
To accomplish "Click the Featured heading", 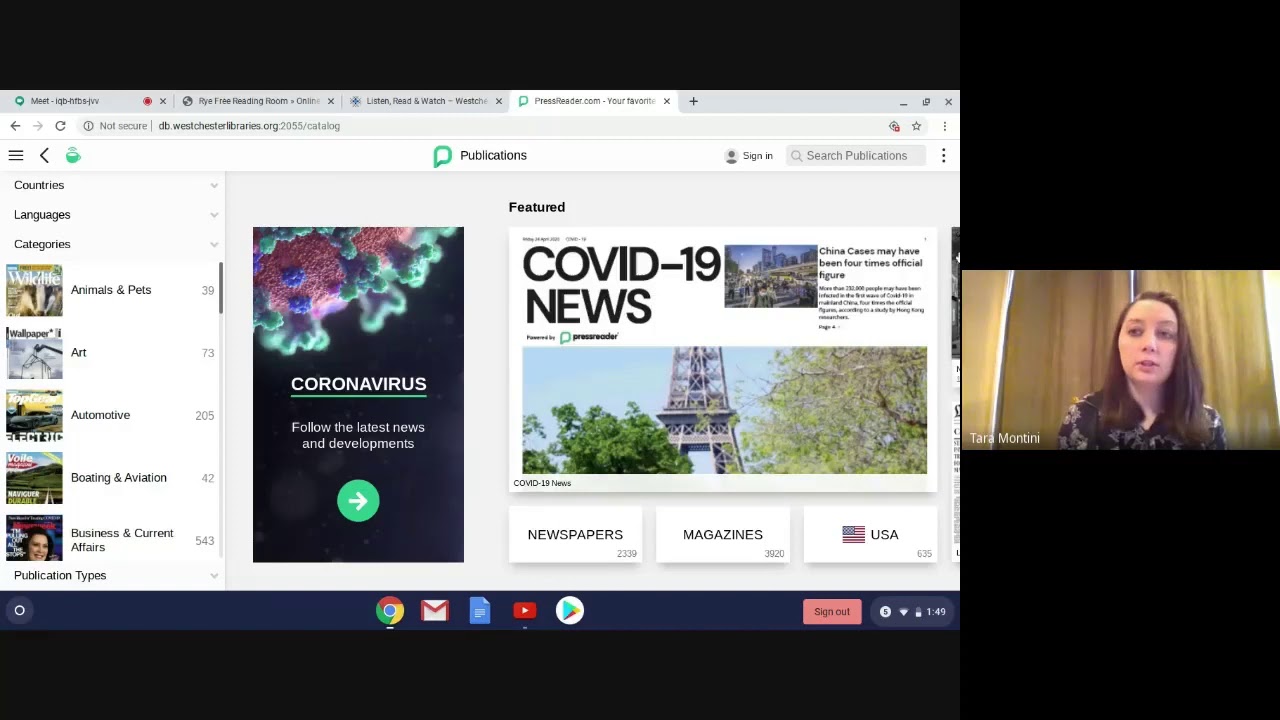I will point(537,207).
